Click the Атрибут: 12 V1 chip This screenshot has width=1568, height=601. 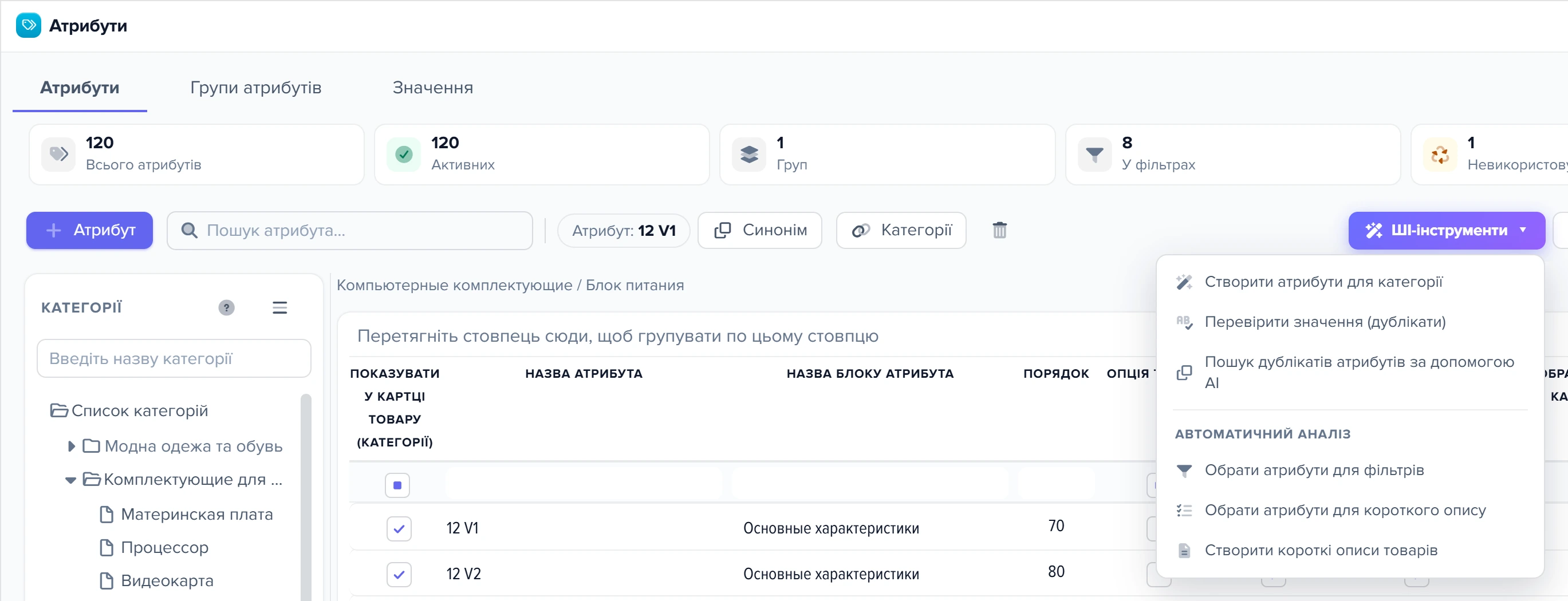[x=623, y=231]
